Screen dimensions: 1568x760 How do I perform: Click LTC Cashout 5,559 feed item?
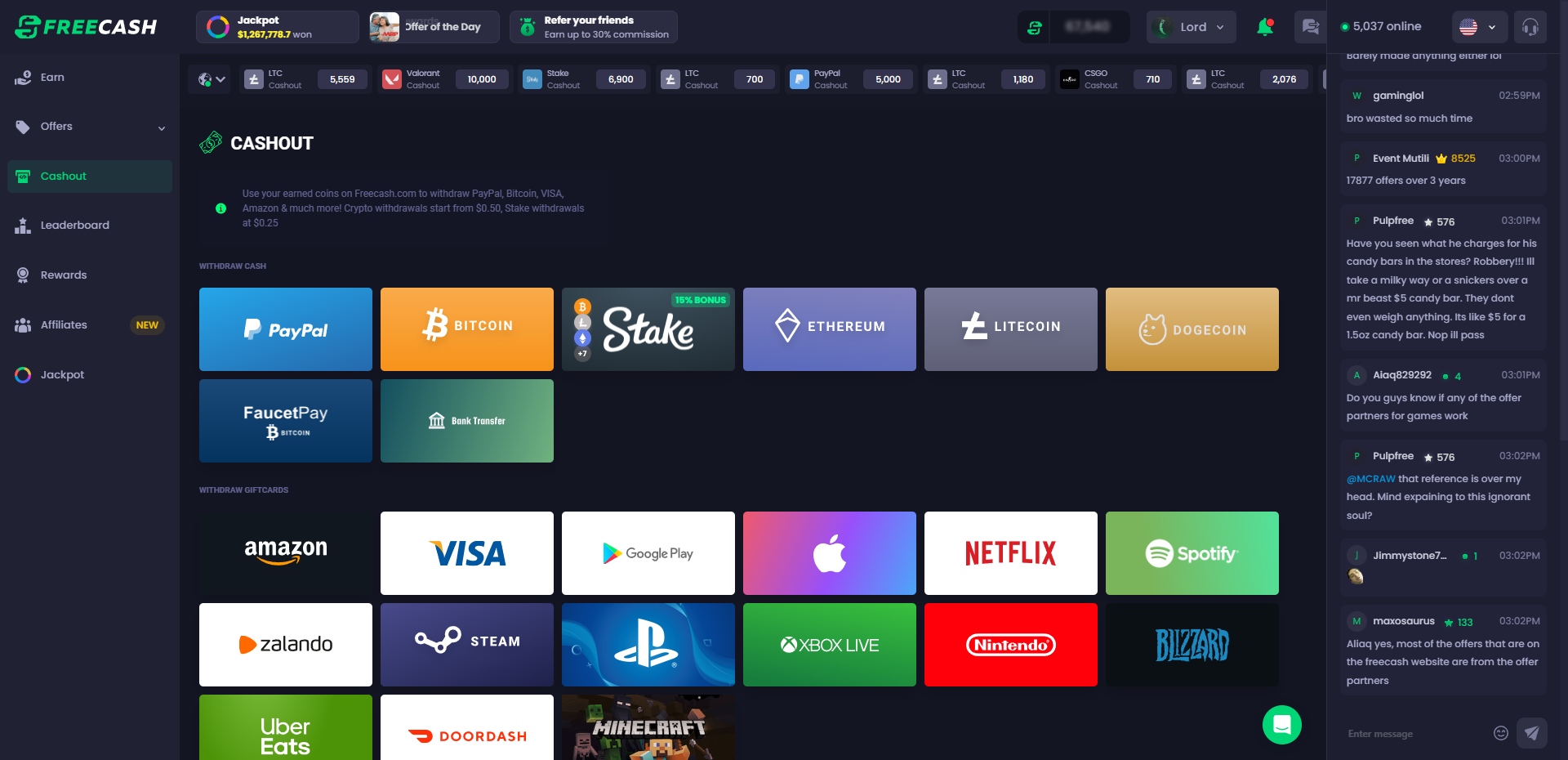[x=306, y=79]
